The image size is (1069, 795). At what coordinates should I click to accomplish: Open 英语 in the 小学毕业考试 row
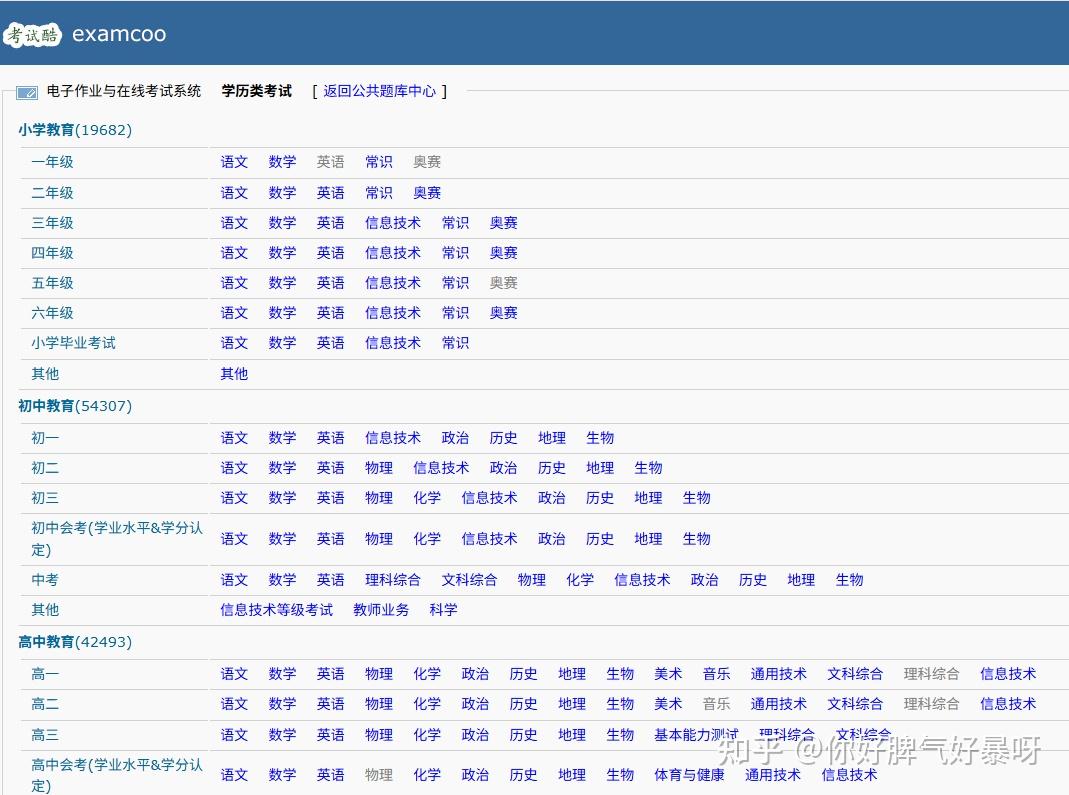tap(330, 343)
